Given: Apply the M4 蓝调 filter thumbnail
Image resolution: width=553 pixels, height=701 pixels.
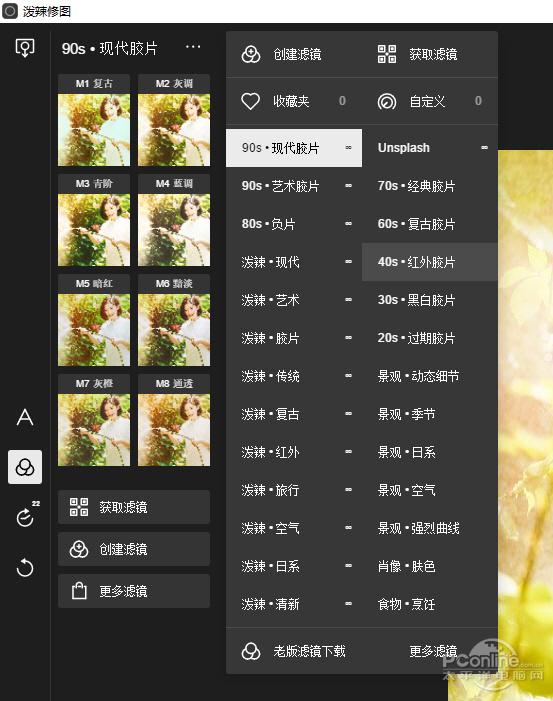Looking at the screenshot, I should [174, 220].
